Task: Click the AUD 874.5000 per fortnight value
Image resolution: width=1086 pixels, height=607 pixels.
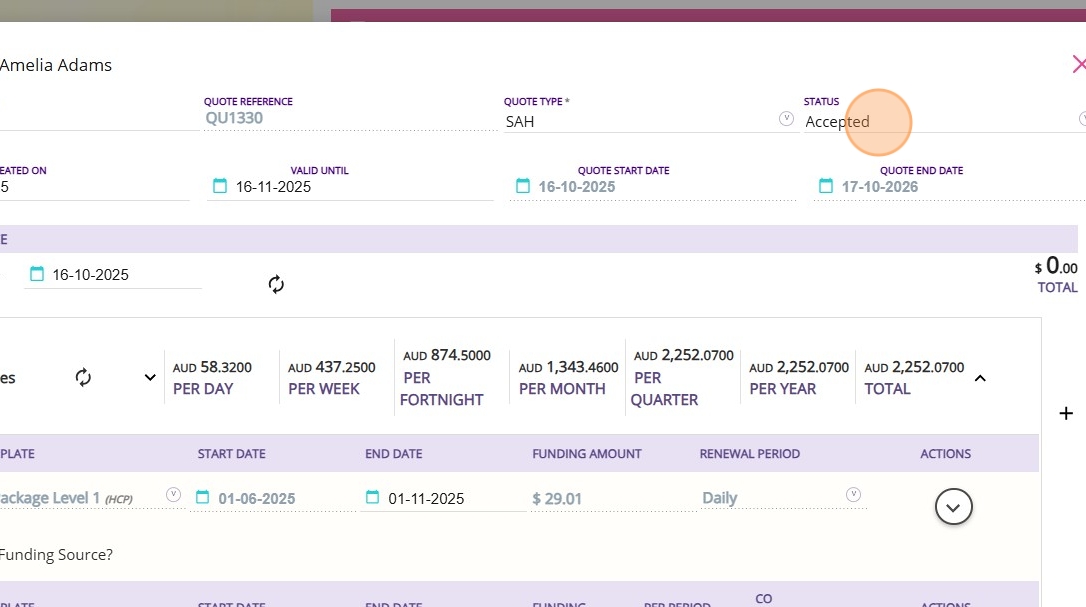Action: coord(447,355)
